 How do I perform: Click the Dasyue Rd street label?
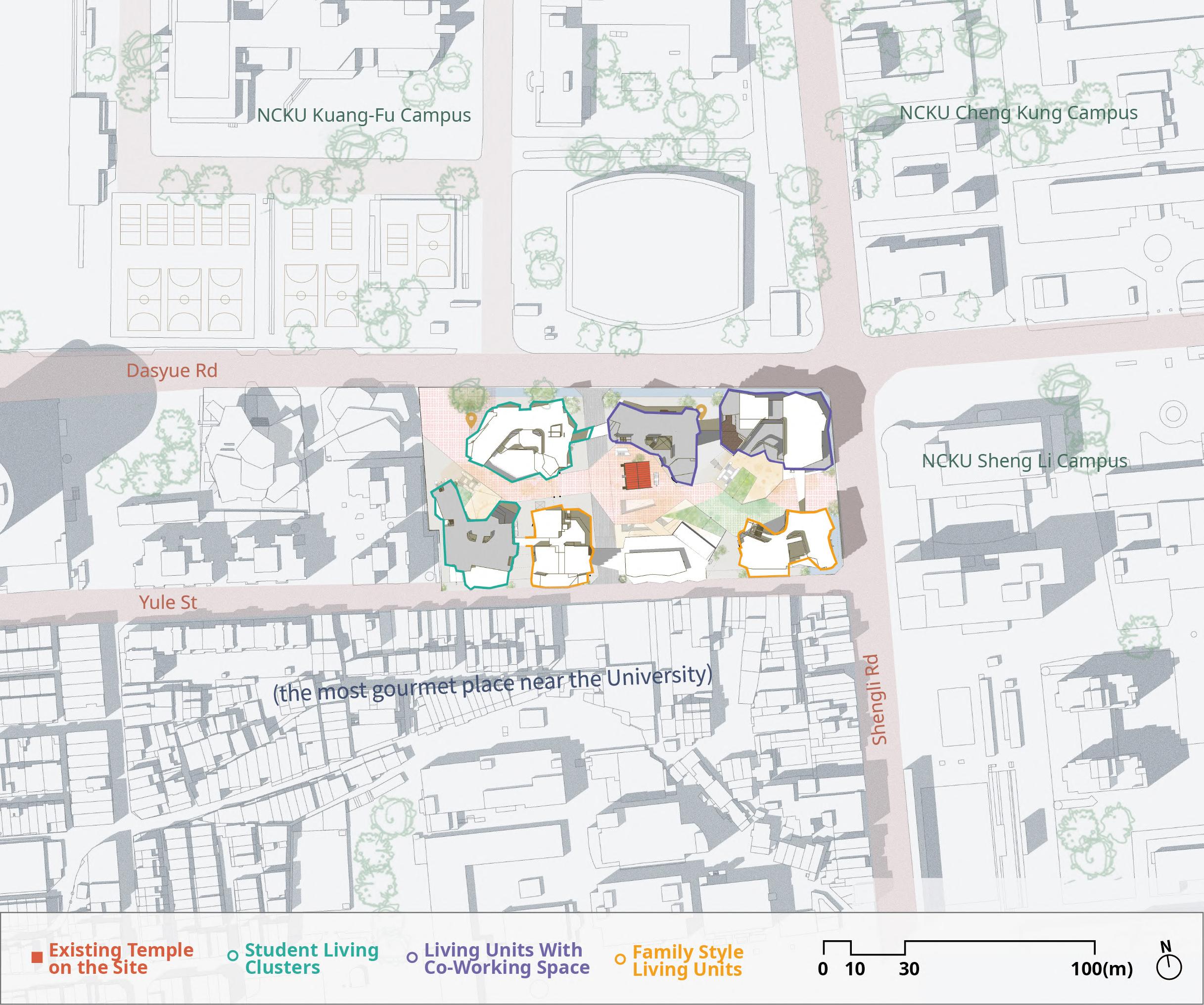click(x=172, y=370)
